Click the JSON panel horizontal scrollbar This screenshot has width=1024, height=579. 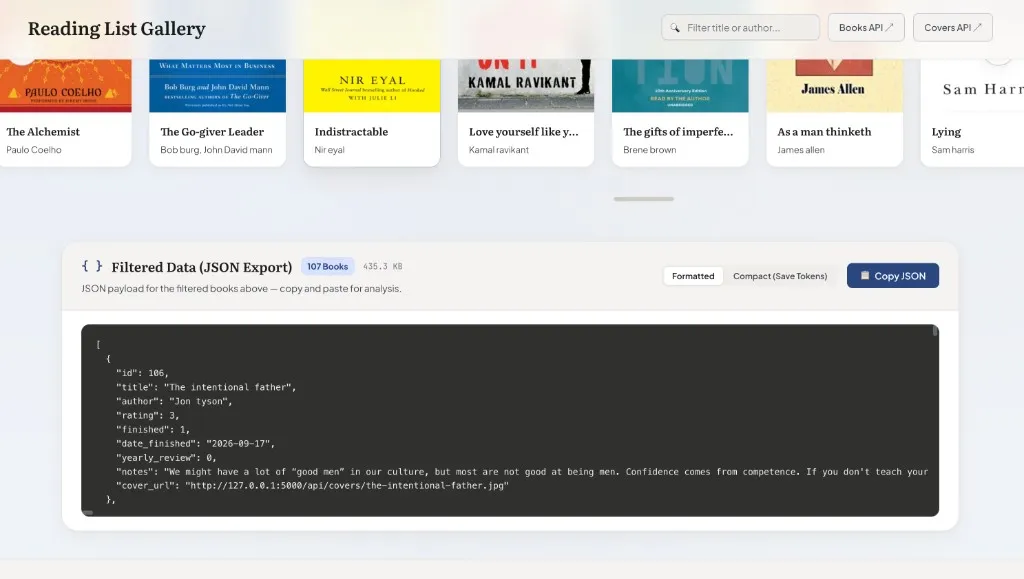click(x=88, y=512)
